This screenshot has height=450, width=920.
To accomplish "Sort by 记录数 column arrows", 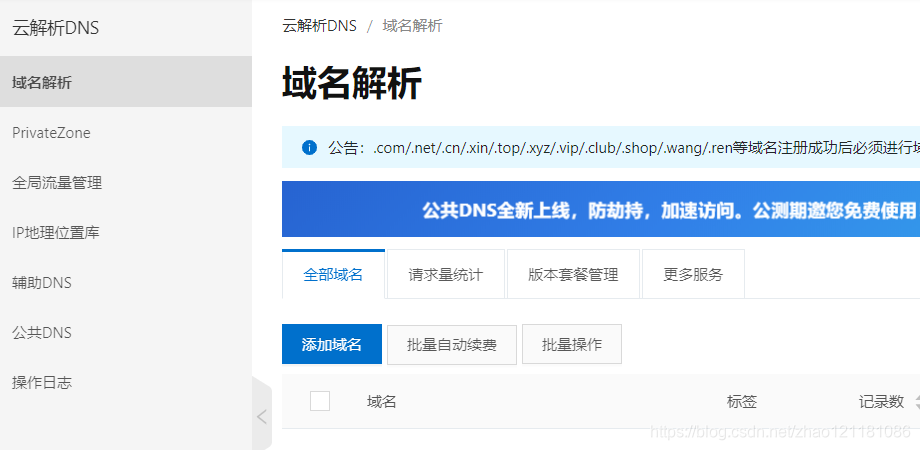I will (x=916, y=402).
